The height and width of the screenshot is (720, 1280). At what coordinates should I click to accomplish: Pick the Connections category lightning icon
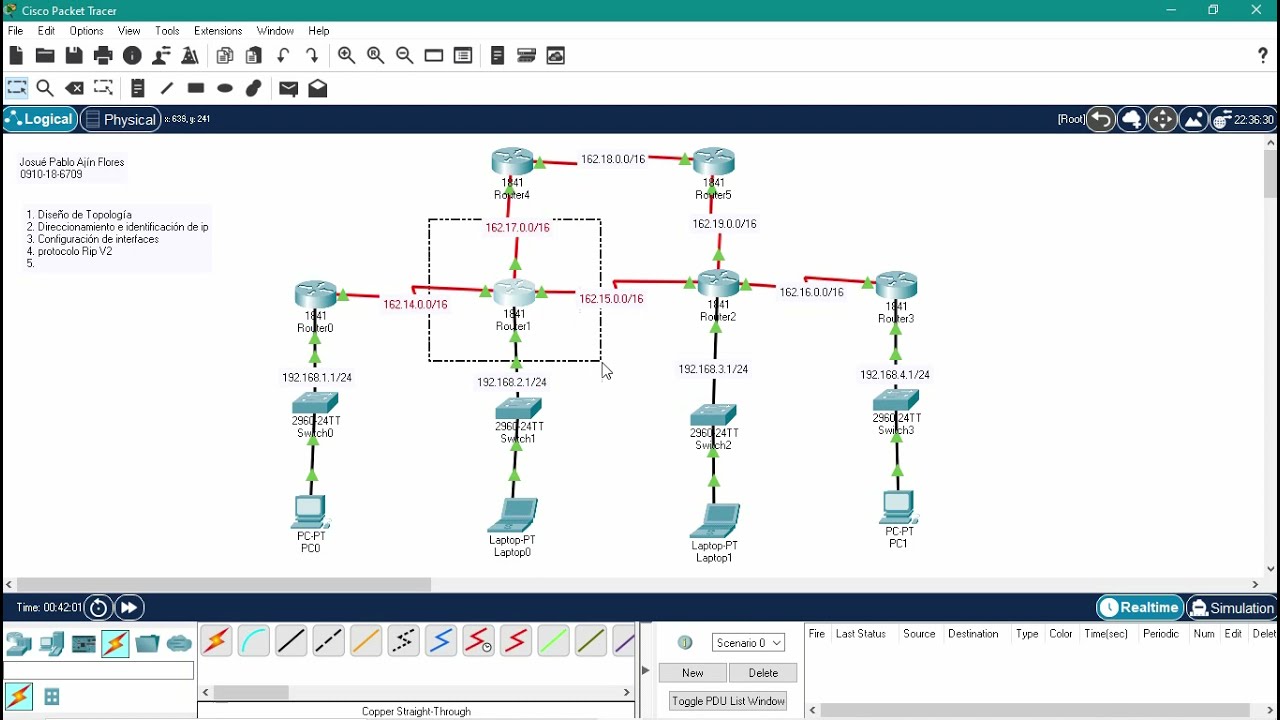(x=115, y=644)
